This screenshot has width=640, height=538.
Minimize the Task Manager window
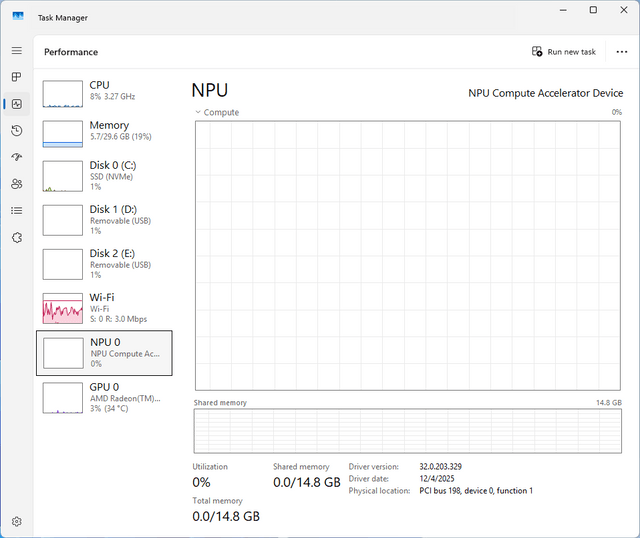point(563,10)
